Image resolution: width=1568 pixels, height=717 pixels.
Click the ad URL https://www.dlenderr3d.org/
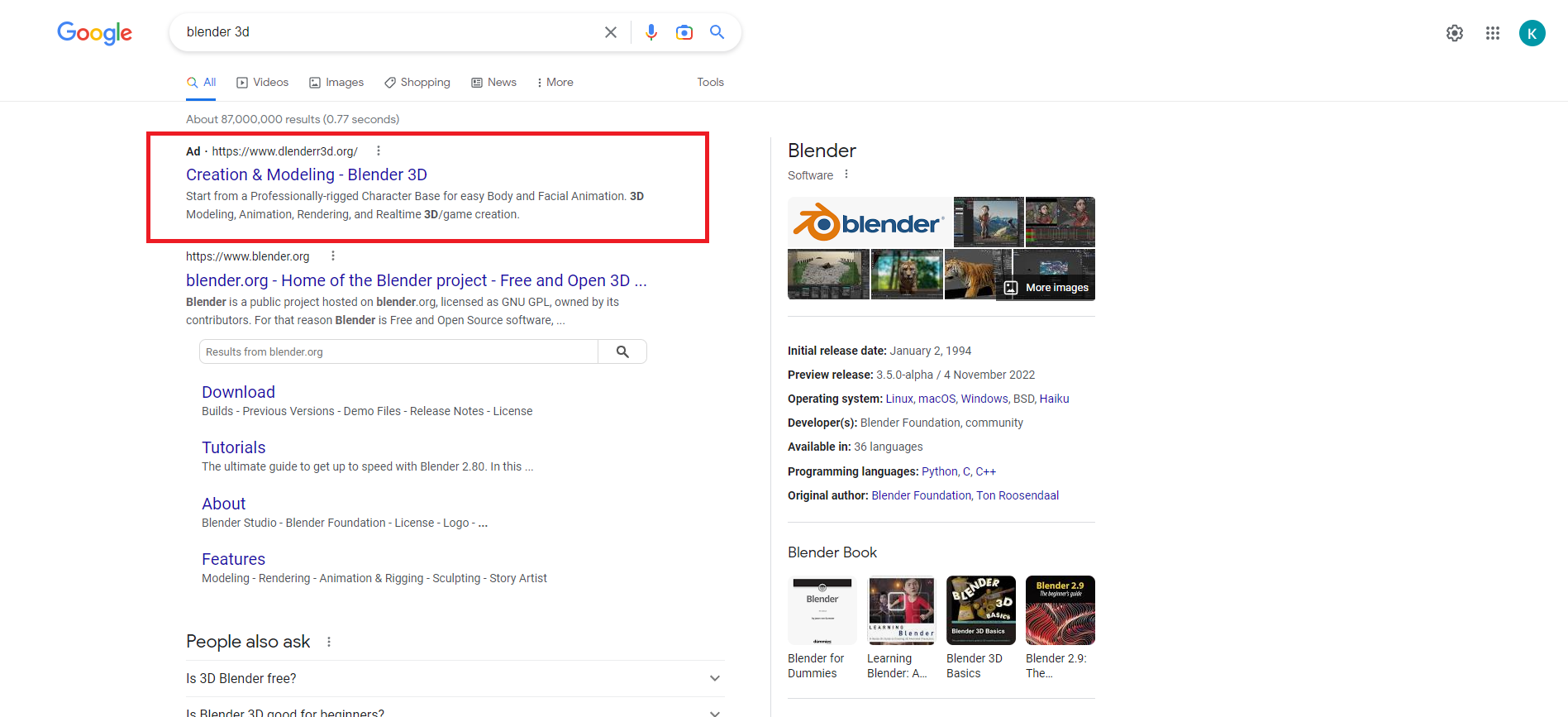click(285, 151)
